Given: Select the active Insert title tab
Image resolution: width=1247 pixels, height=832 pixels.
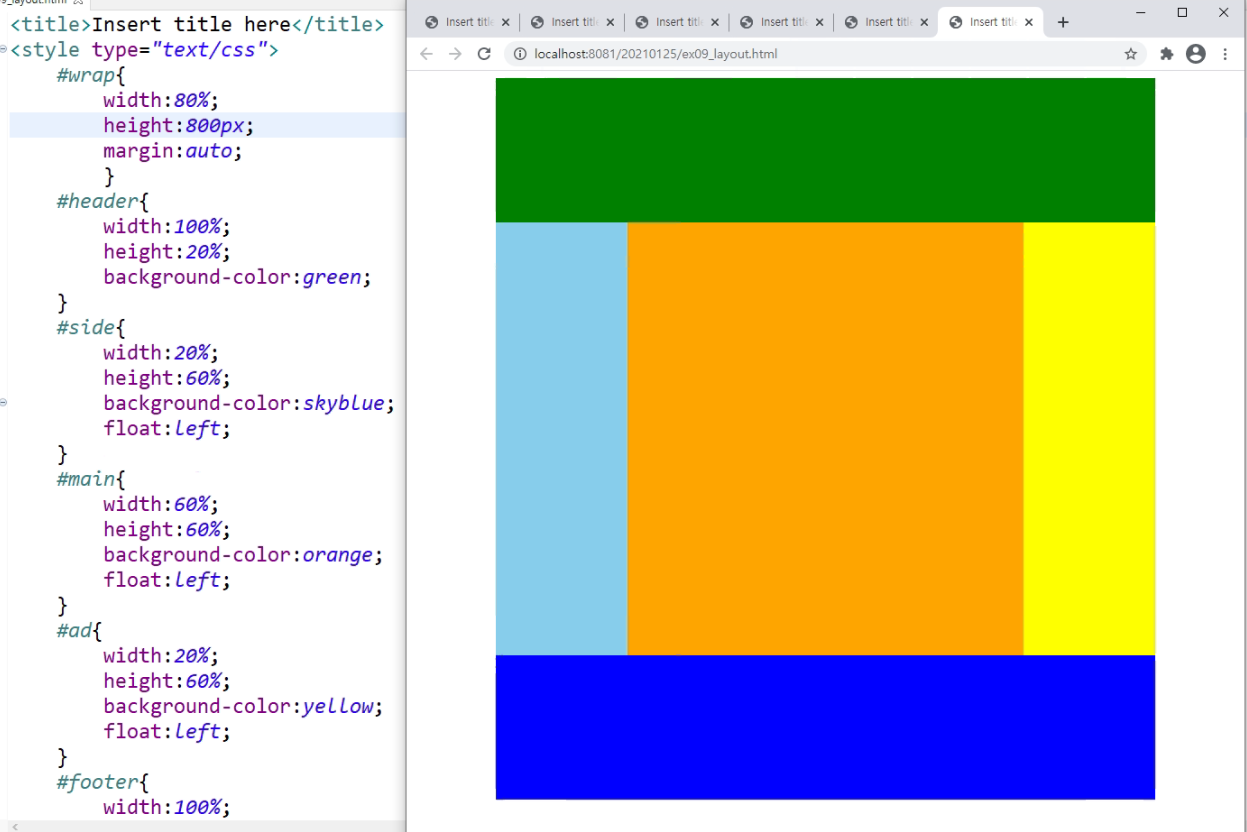Looking at the screenshot, I should [x=991, y=22].
